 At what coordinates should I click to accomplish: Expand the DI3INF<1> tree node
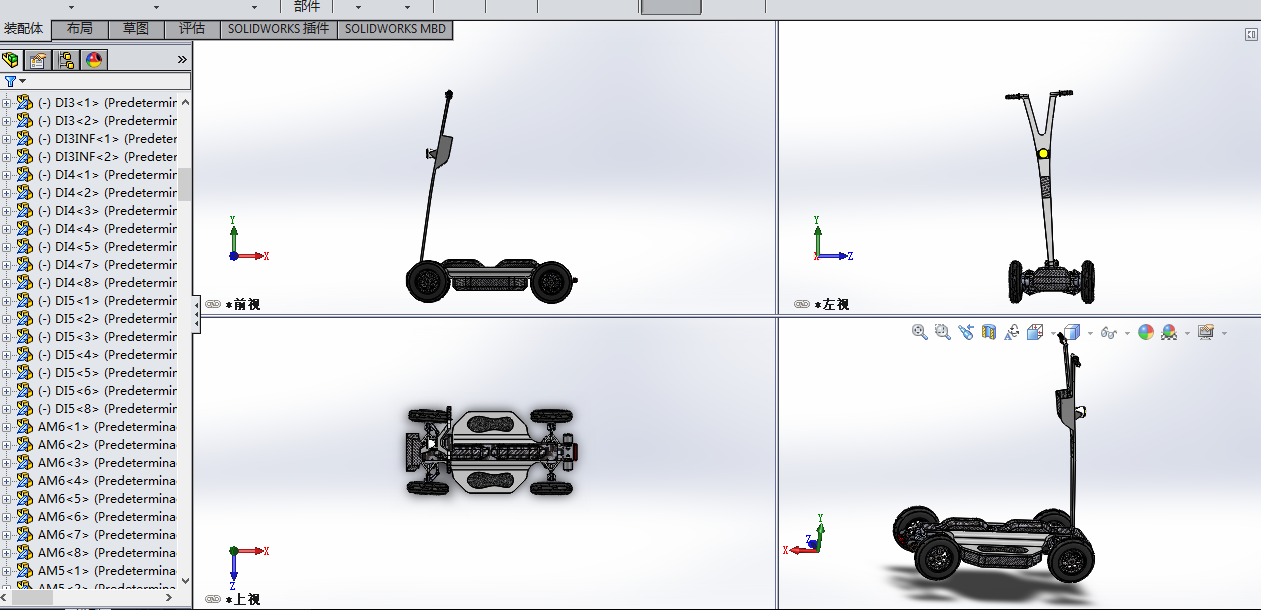point(6,138)
